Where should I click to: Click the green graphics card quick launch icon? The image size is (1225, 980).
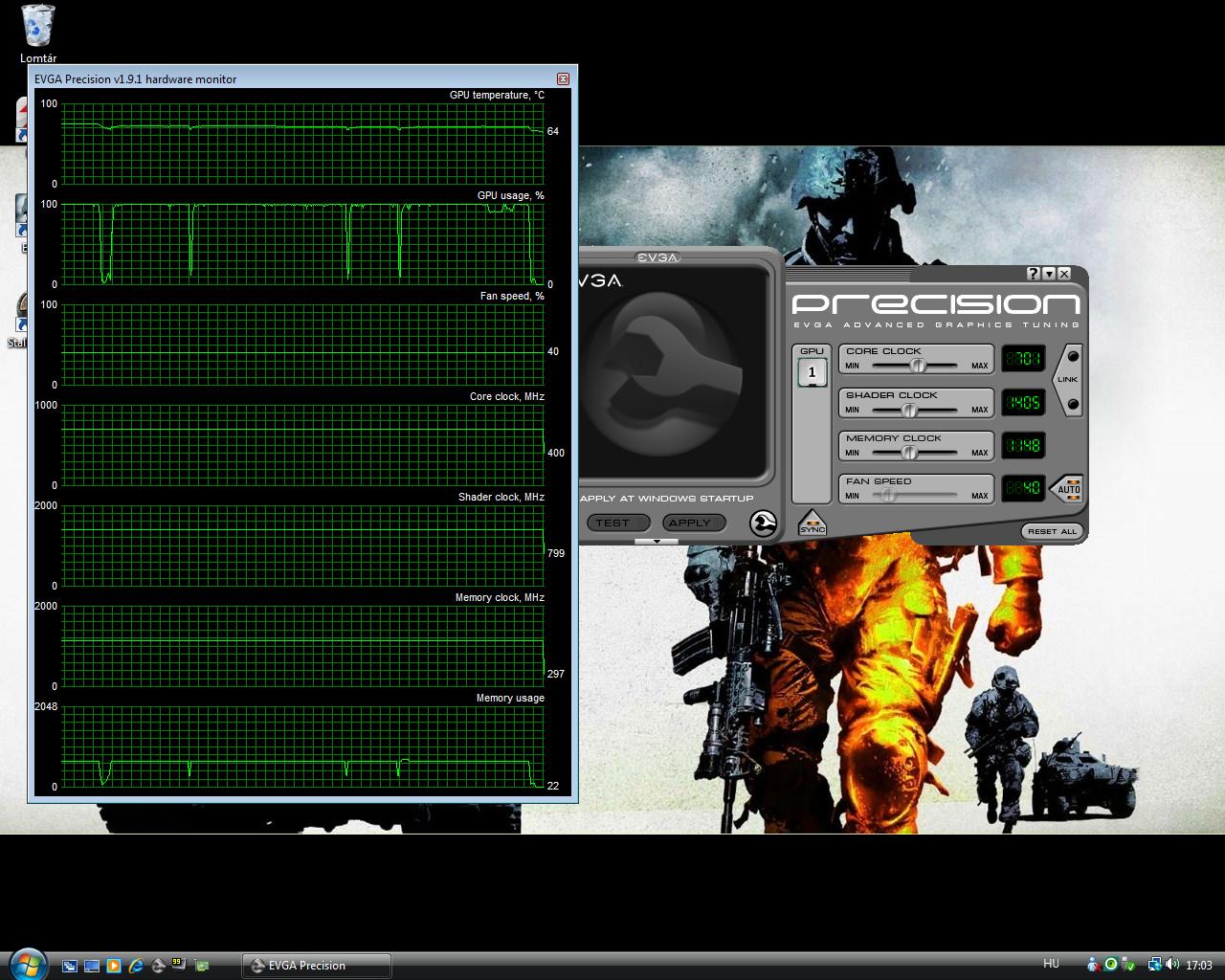202,966
